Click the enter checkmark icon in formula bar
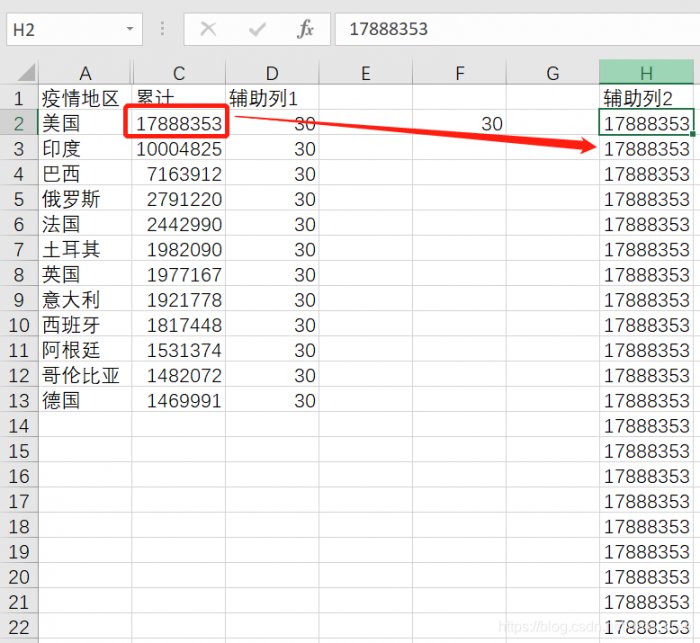 (x=257, y=29)
